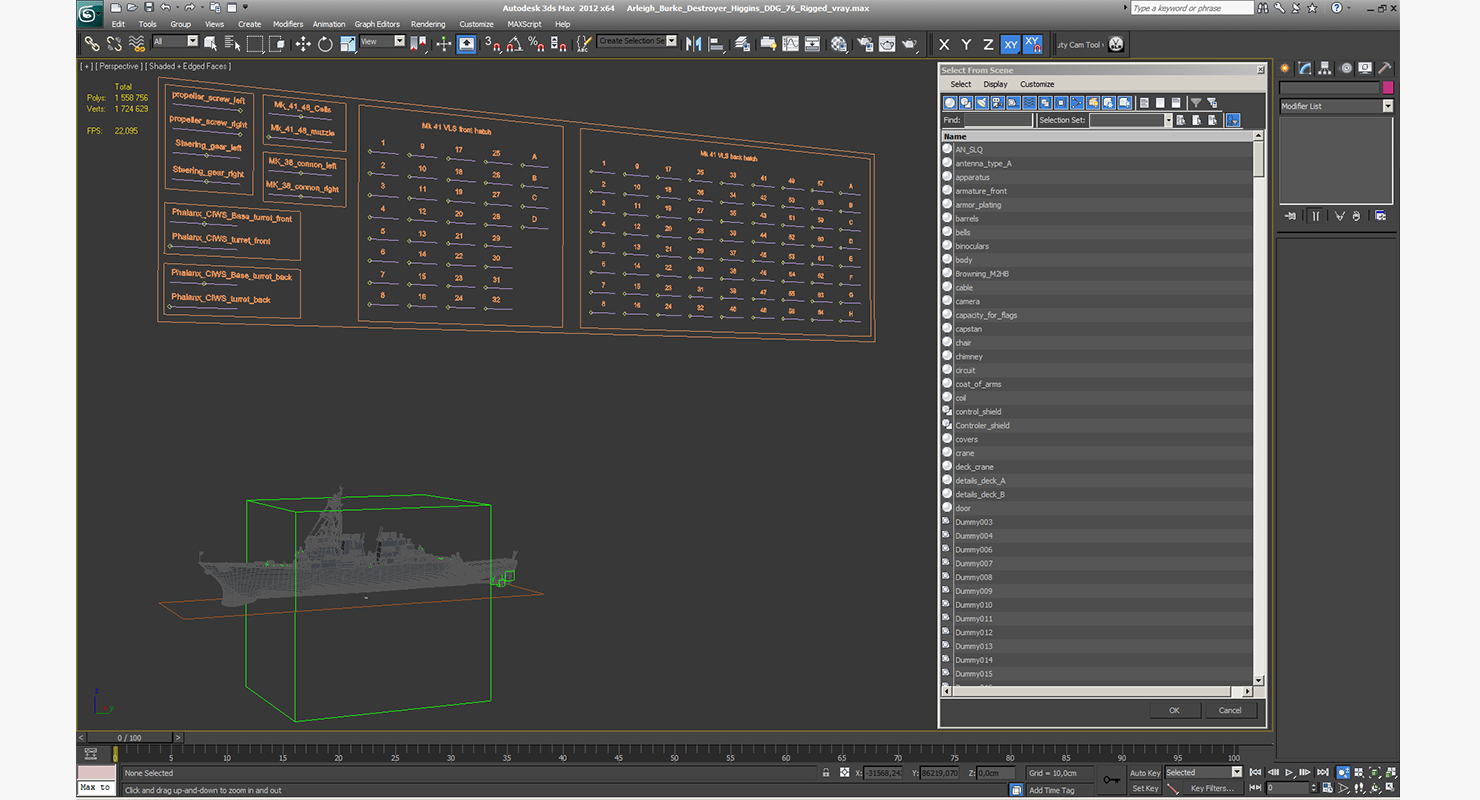The width and height of the screenshot is (1480, 800).
Task: Click Play Animation button
Action: click(x=1290, y=772)
